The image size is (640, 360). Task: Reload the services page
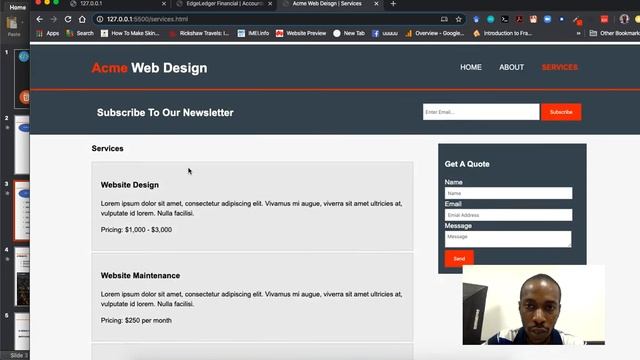point(68,19)
